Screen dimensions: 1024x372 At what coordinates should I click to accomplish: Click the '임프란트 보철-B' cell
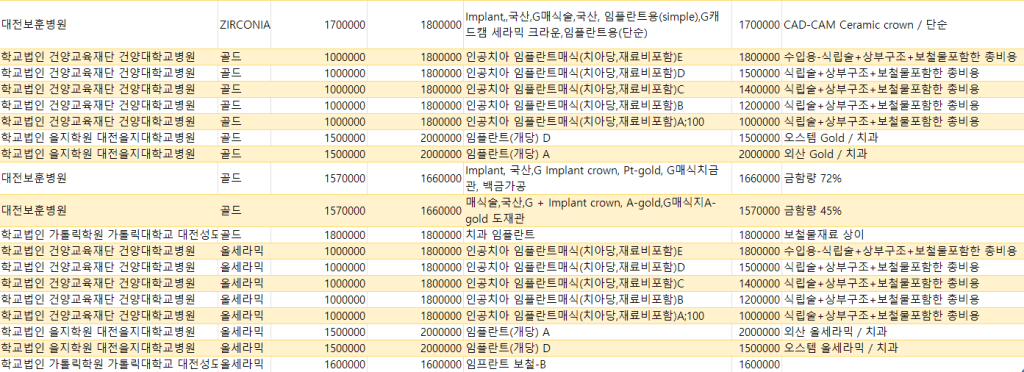tap(598, 364)
